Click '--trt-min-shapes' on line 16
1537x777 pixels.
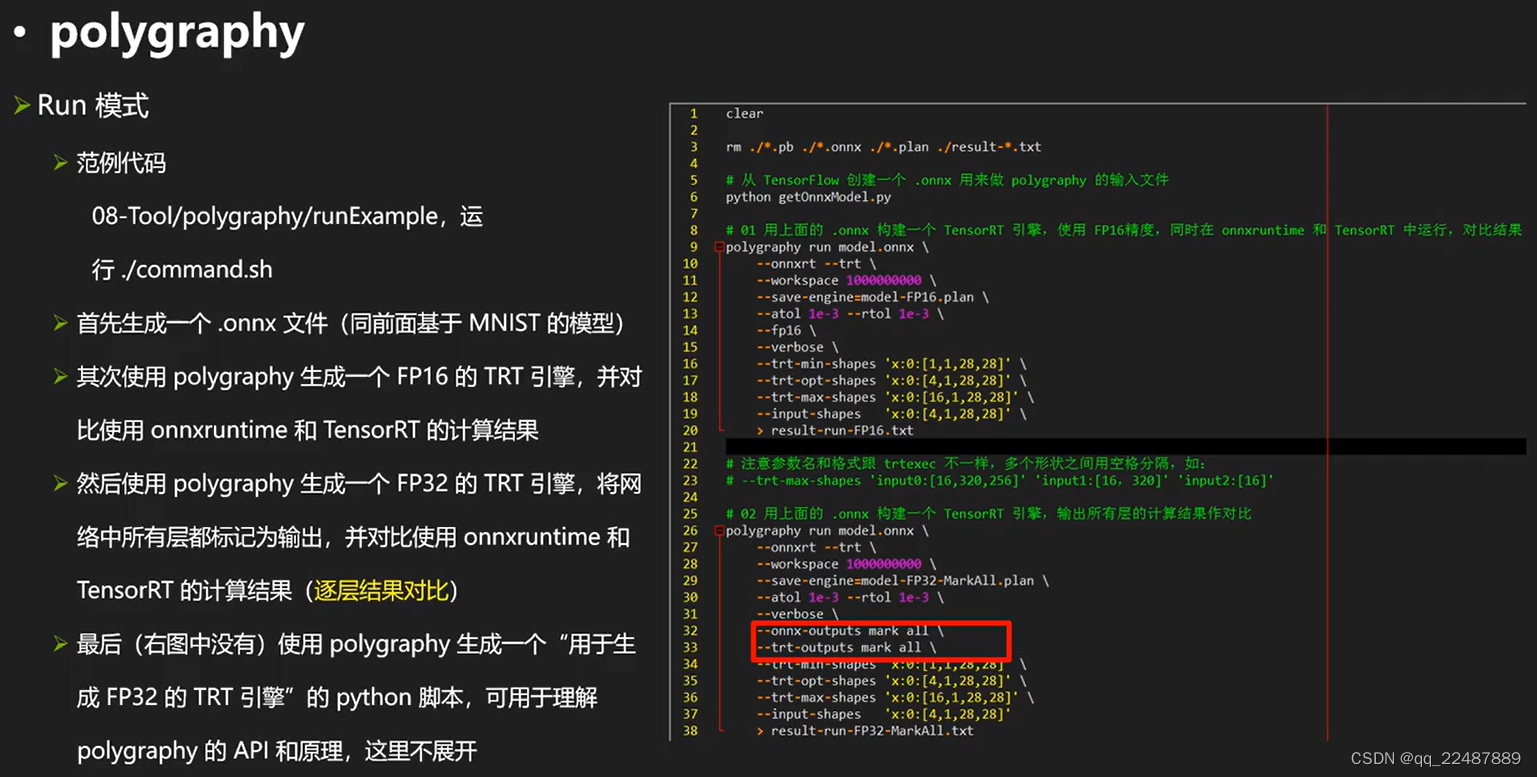(891, 364)
